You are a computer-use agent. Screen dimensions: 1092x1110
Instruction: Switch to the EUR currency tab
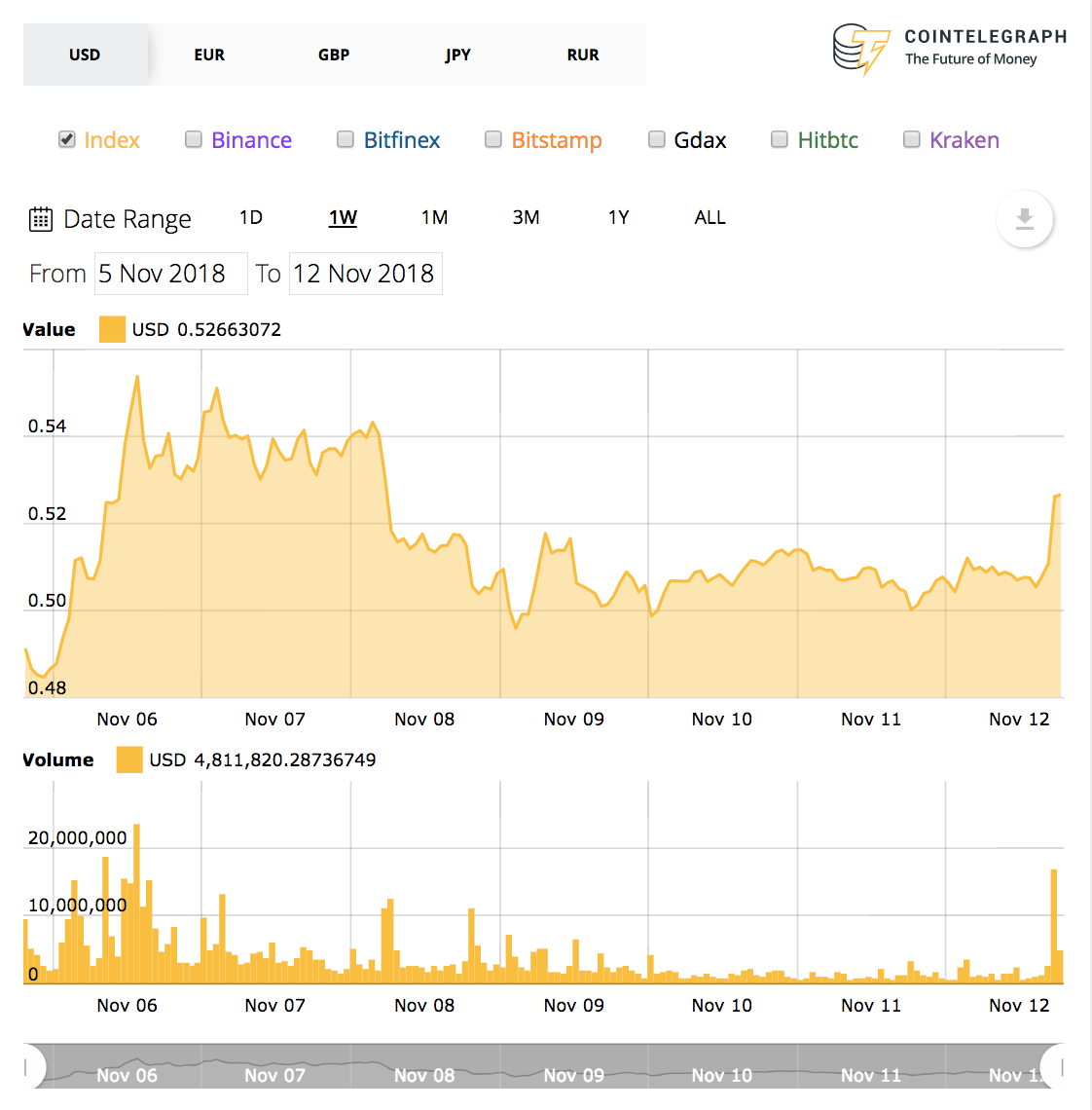[209, 55]
